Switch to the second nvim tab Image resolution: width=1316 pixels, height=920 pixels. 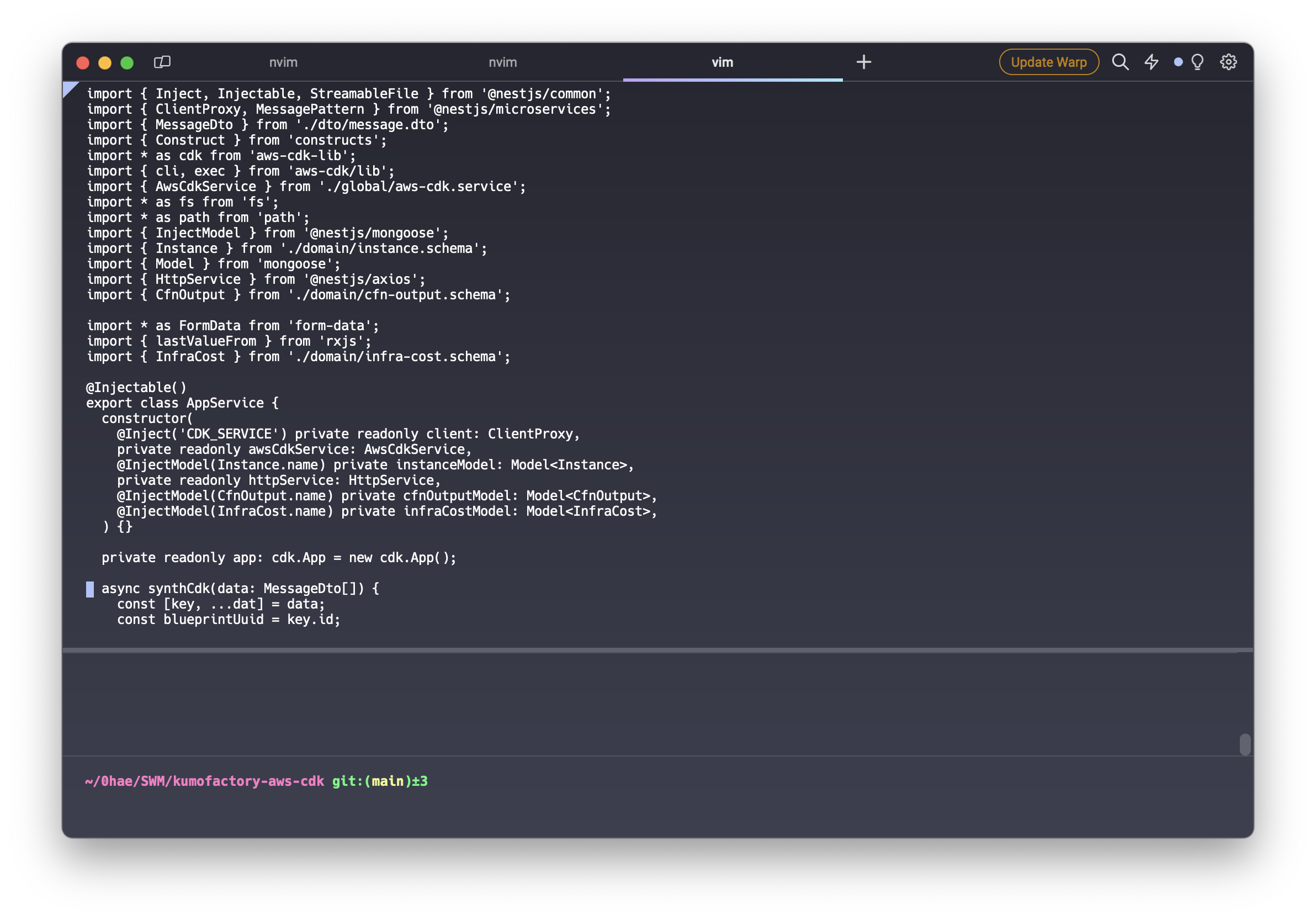click(503, 62)
